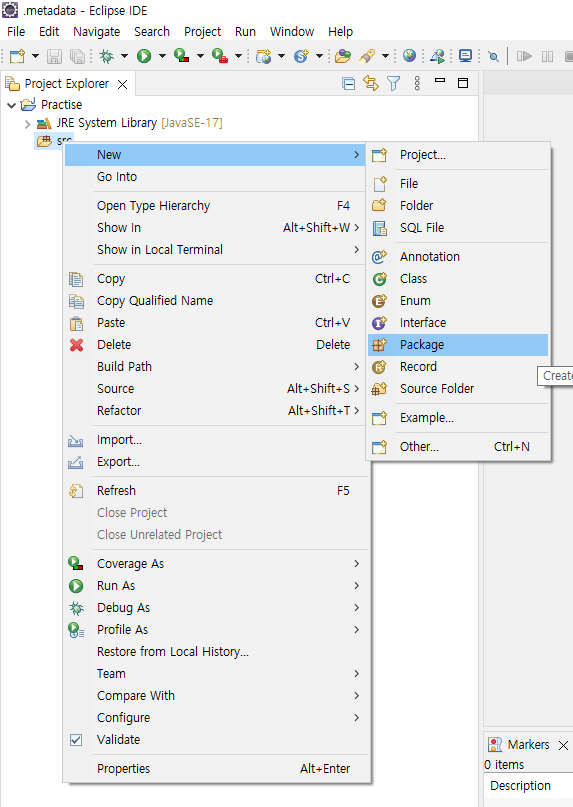This screenshot has height=807, width=573.
Task: Select Package in the New submenu
Action: click(x=458, y=345)
